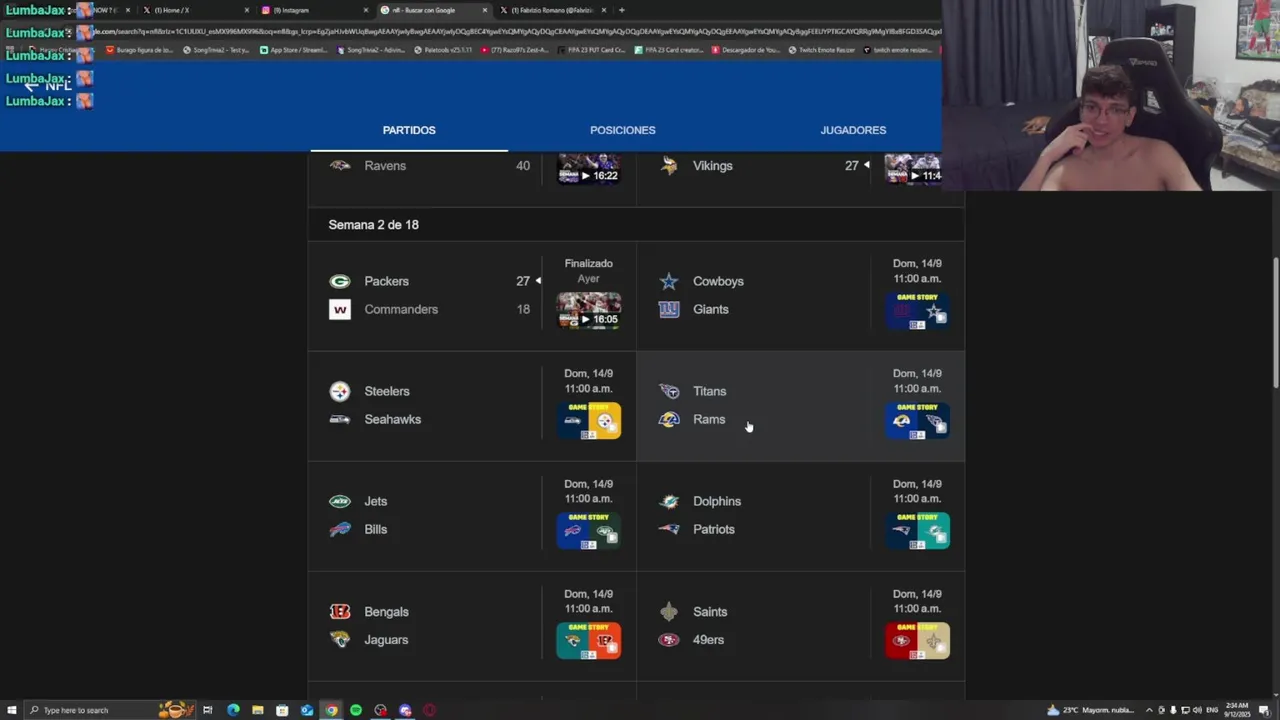Click the Packers team name
This screenshot has width=1280, height=720.
(x=386, y=281)
